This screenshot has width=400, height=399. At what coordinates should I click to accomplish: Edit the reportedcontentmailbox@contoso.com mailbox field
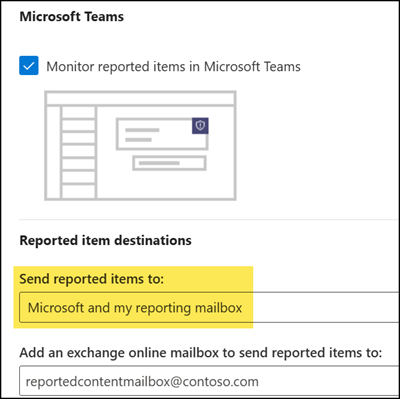pos(209,381)
